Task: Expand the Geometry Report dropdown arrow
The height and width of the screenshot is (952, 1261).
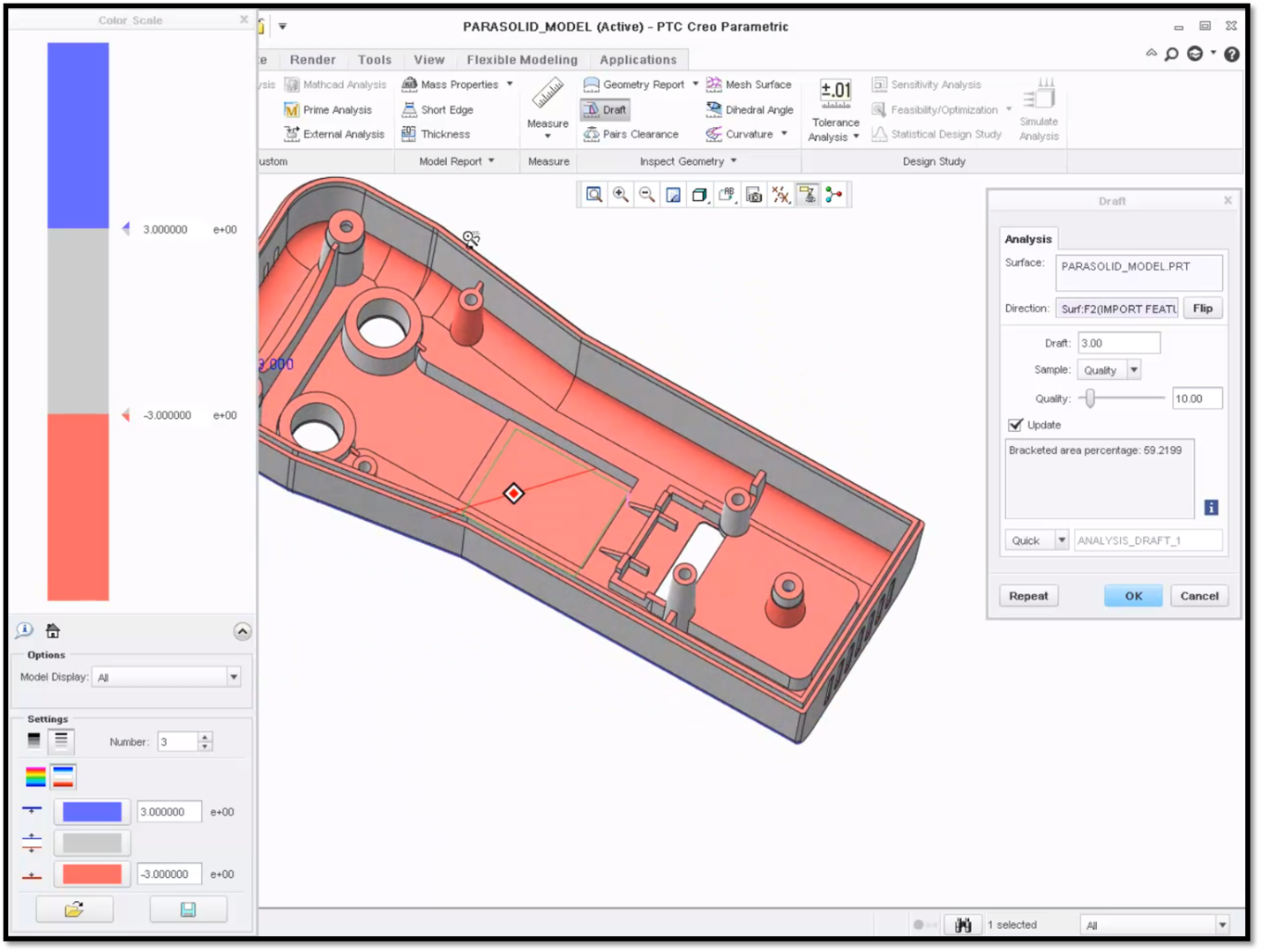Action: [x=695, y=85]
